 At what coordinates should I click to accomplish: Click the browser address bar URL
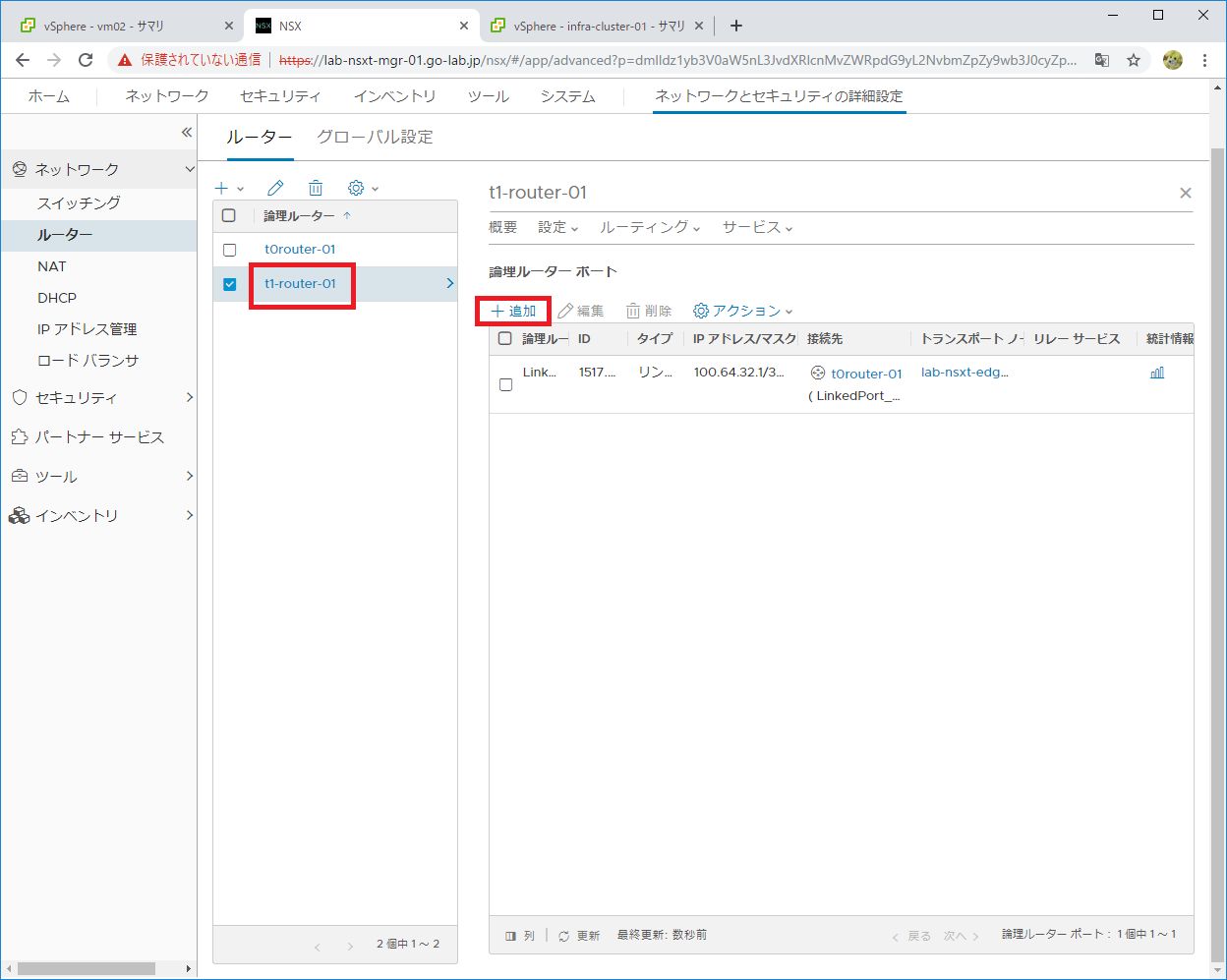677,60
